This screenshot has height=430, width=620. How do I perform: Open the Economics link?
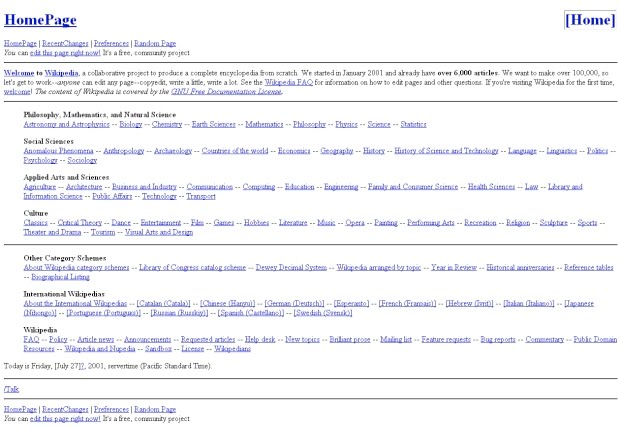pyautogui.click(x=294, y=151)
